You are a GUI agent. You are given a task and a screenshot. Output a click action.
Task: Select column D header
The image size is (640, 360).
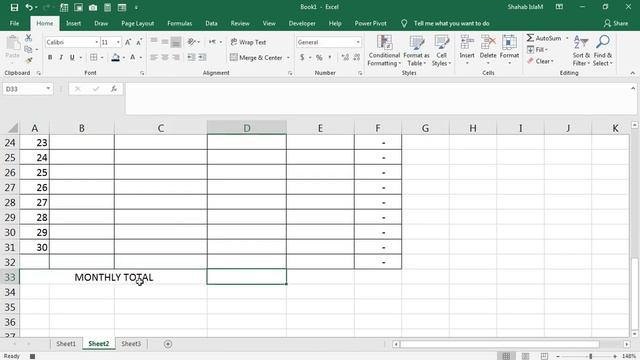point(247,128)
